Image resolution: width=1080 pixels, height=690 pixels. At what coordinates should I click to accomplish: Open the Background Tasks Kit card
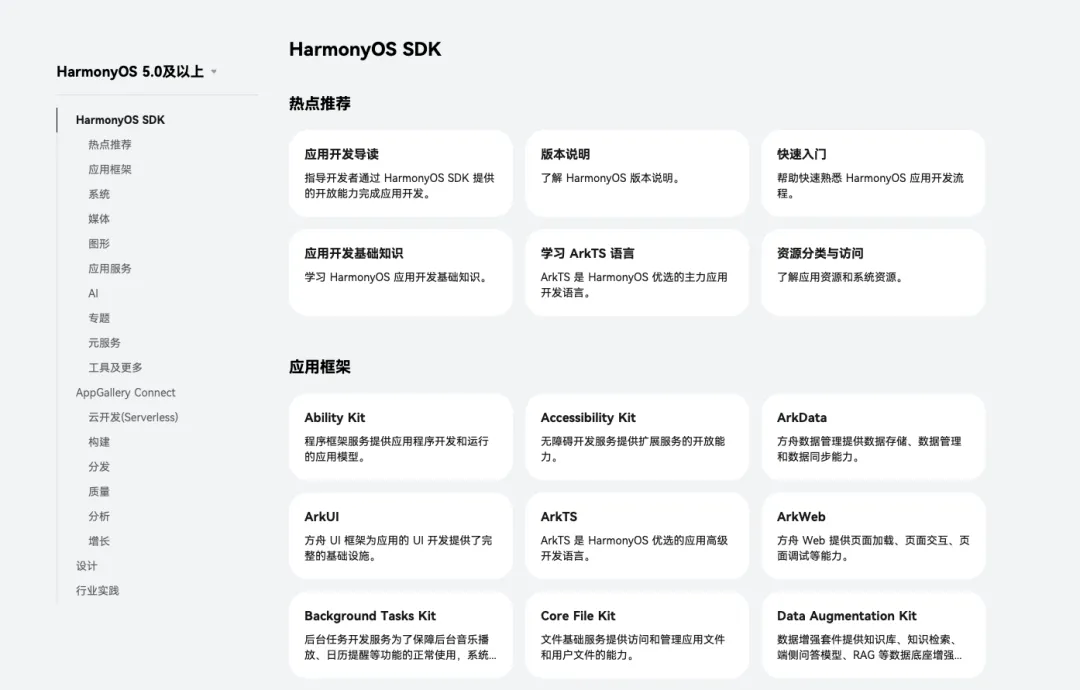tap(401, 635)
